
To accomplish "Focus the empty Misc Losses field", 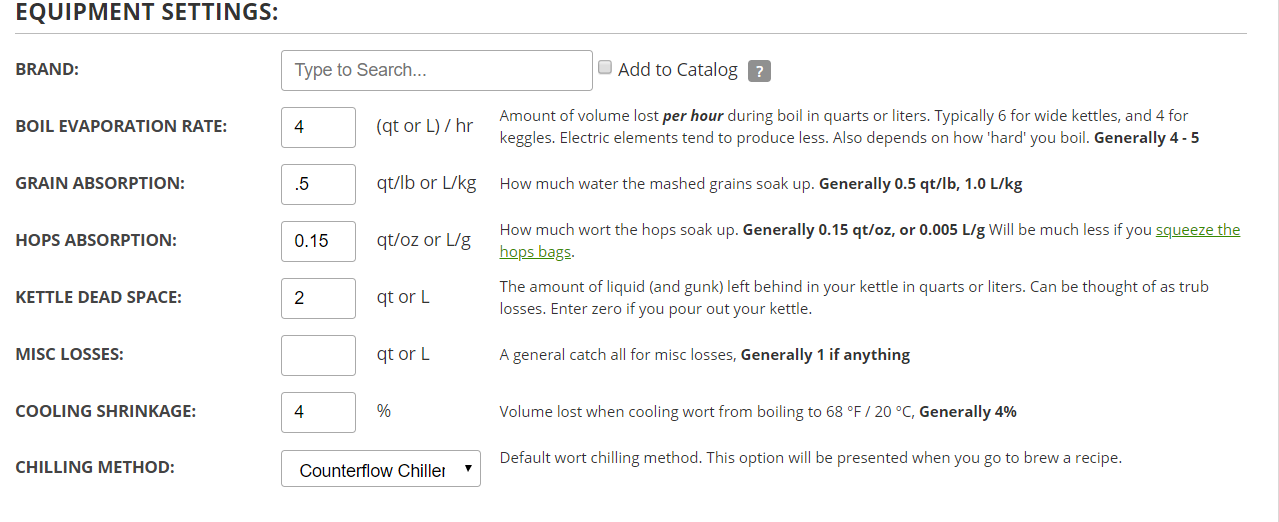I will click(318, 355).
